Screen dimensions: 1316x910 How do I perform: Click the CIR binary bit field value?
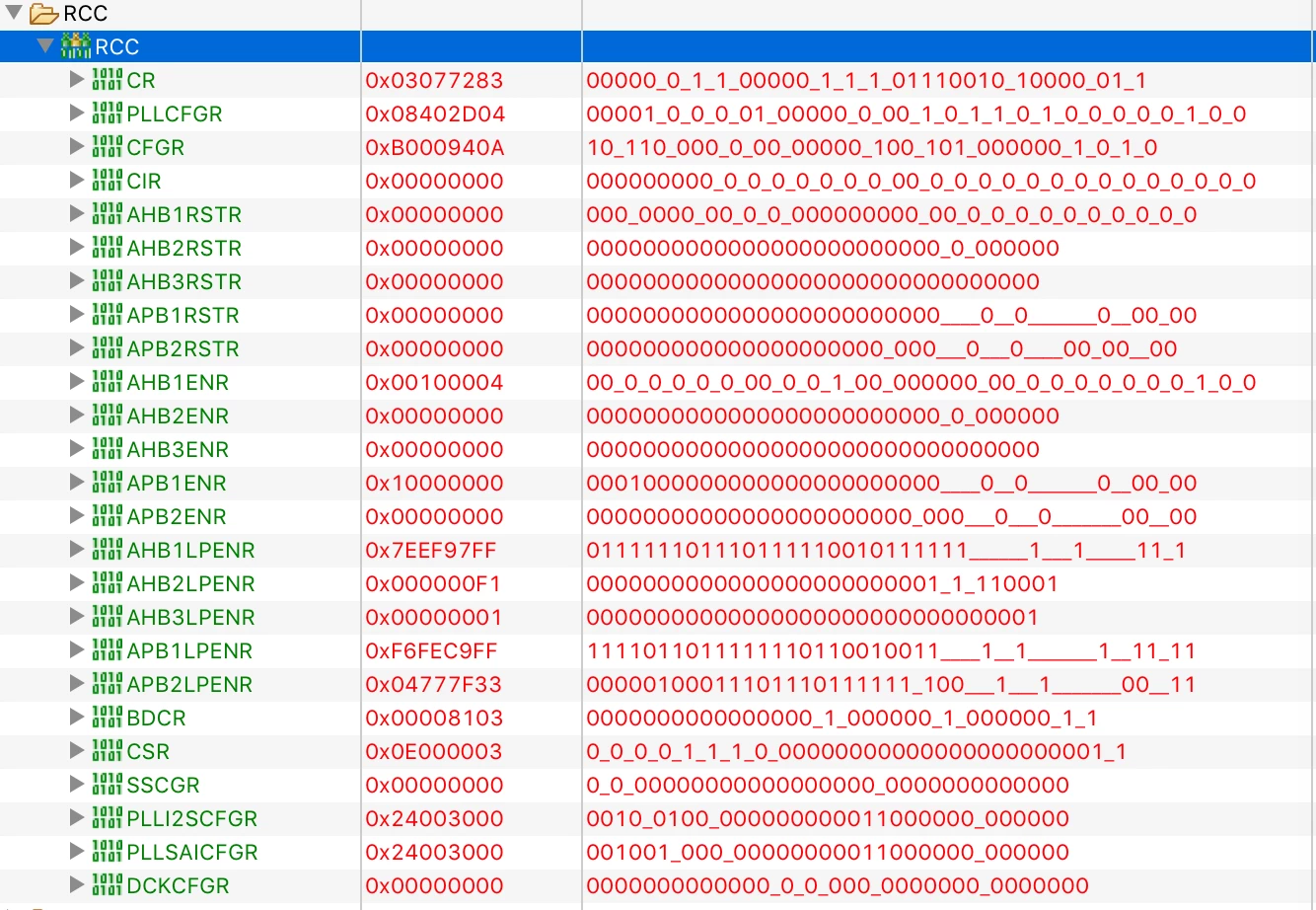(x=921, y=181)
